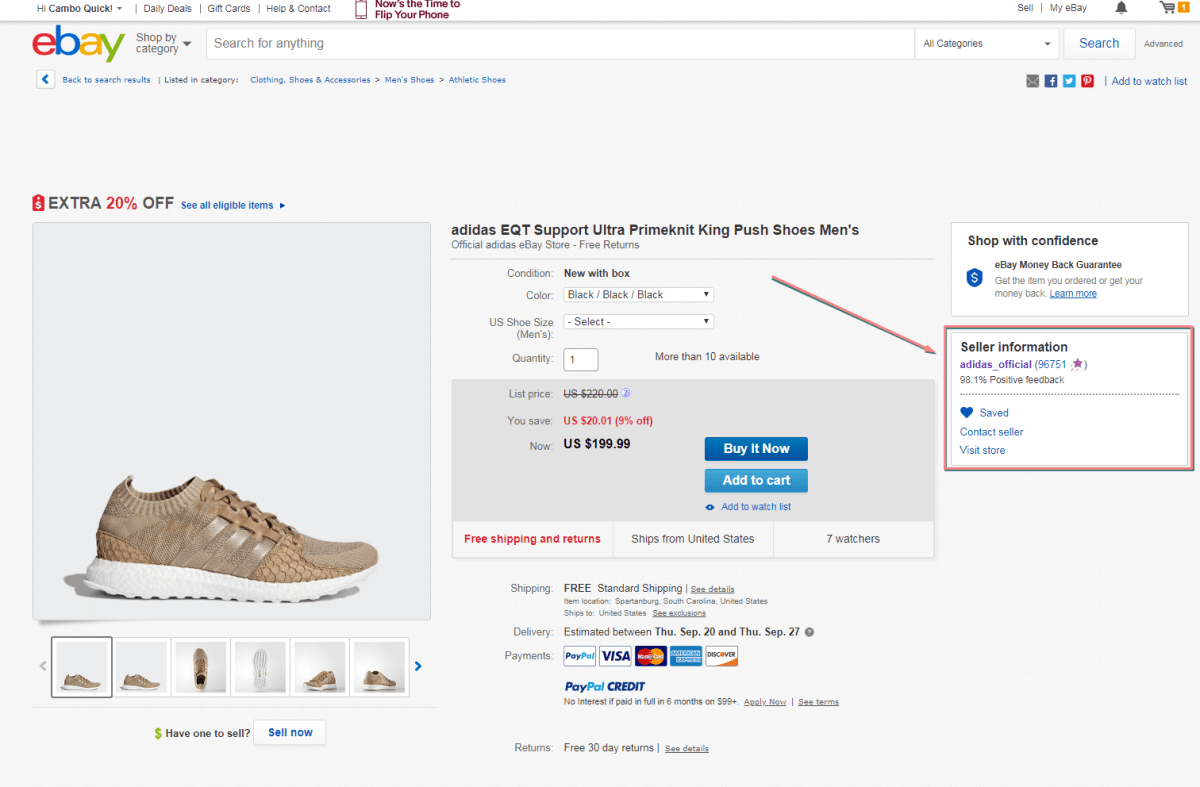Viewport: 1200px width, 787px height.
Task: Open the Sell link in header
Action: click(1025, 8)
